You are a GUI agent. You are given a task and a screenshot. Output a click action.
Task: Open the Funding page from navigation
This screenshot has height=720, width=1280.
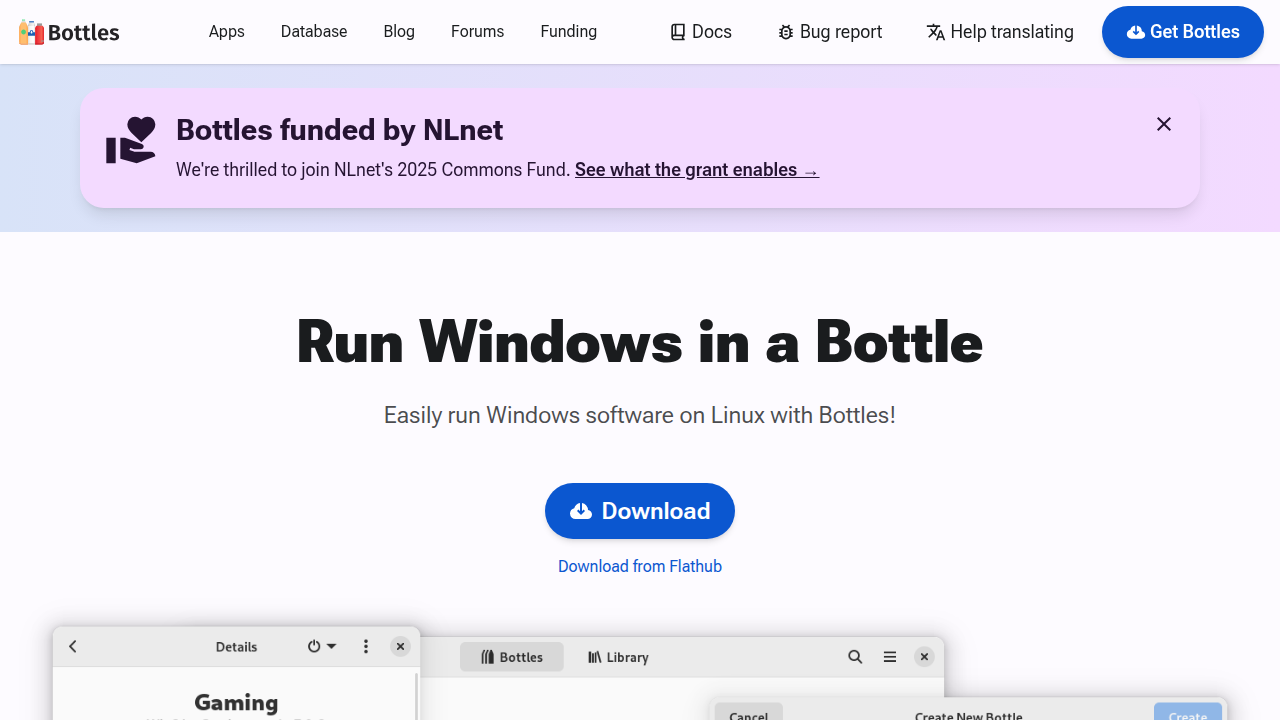pos(568,31)
